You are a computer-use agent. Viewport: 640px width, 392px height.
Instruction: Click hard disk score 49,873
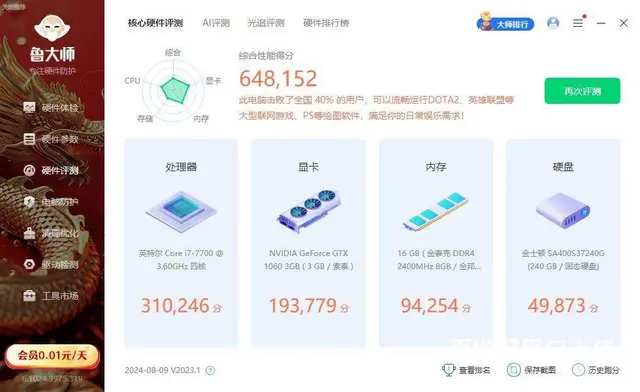tap(557, 305)
